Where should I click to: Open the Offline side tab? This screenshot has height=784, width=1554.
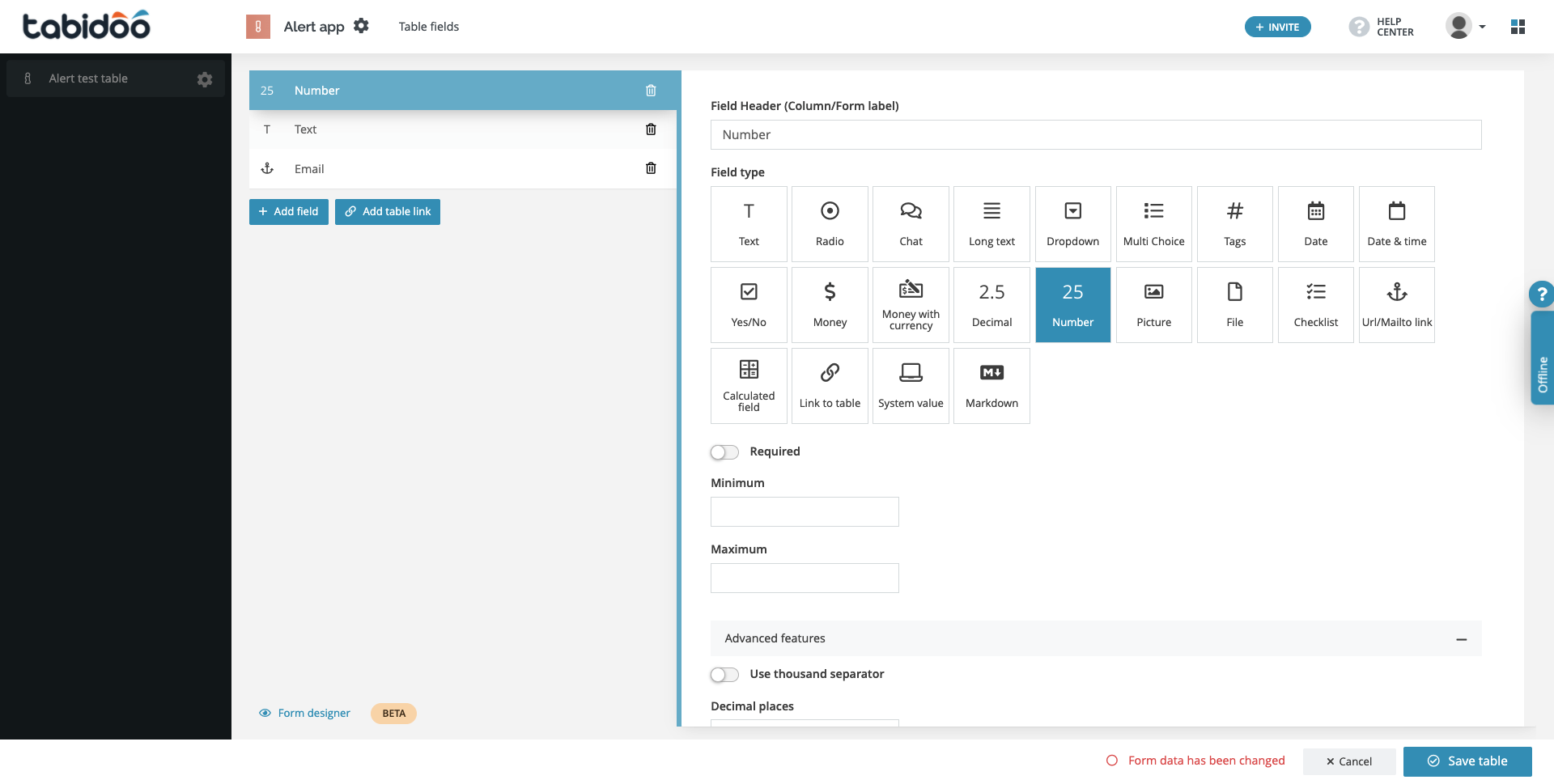pyautogui.click(x=1543, y=358)
